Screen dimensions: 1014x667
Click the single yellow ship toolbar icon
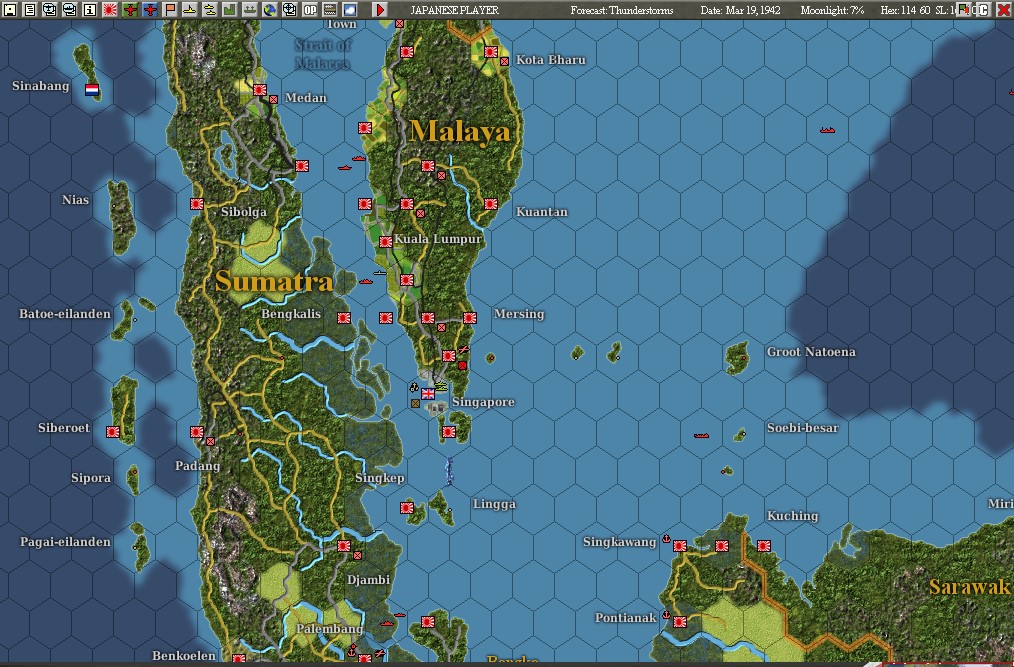tap(189, 10)
